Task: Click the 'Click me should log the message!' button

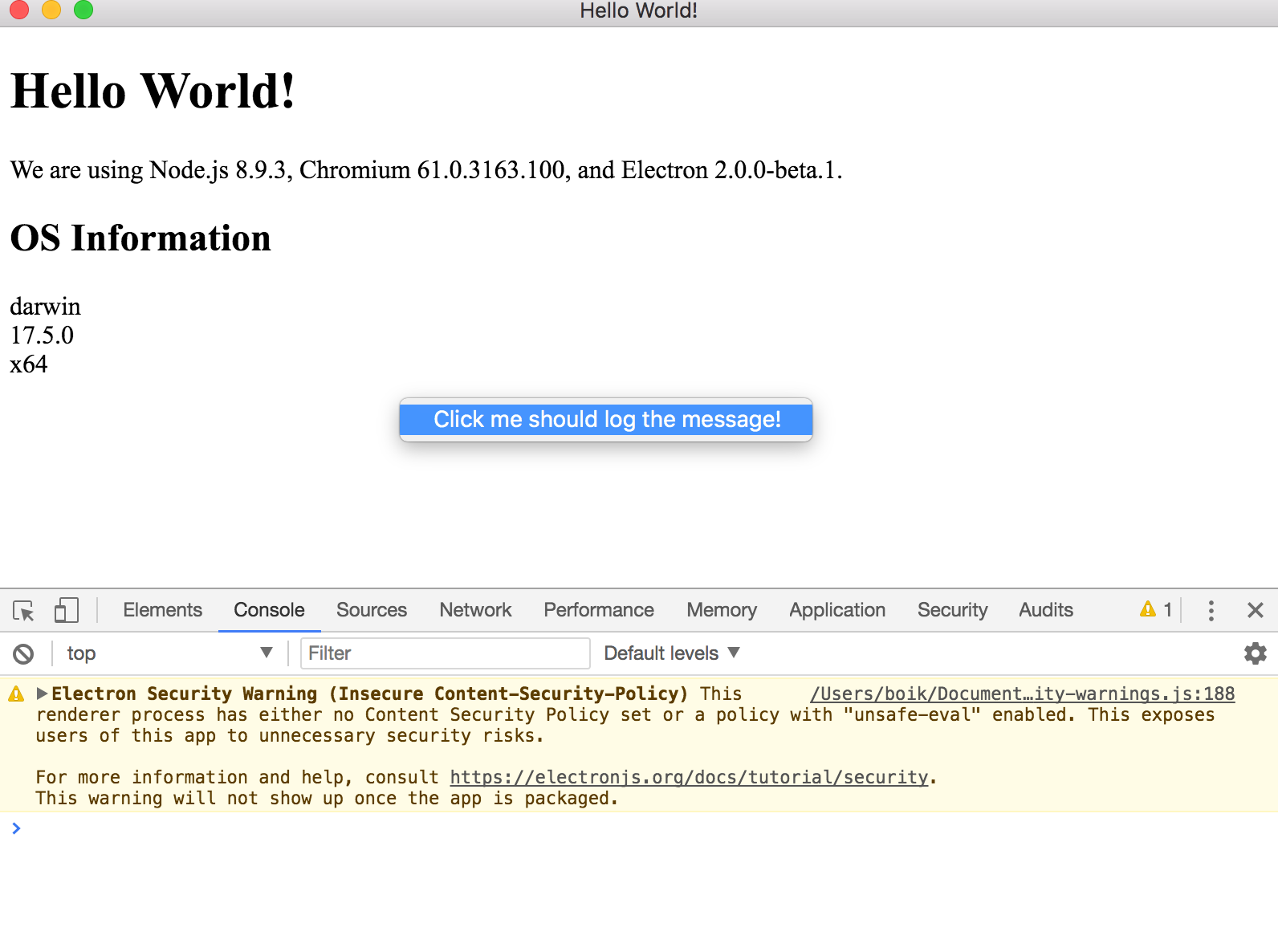Action: [x=606, y=420]
